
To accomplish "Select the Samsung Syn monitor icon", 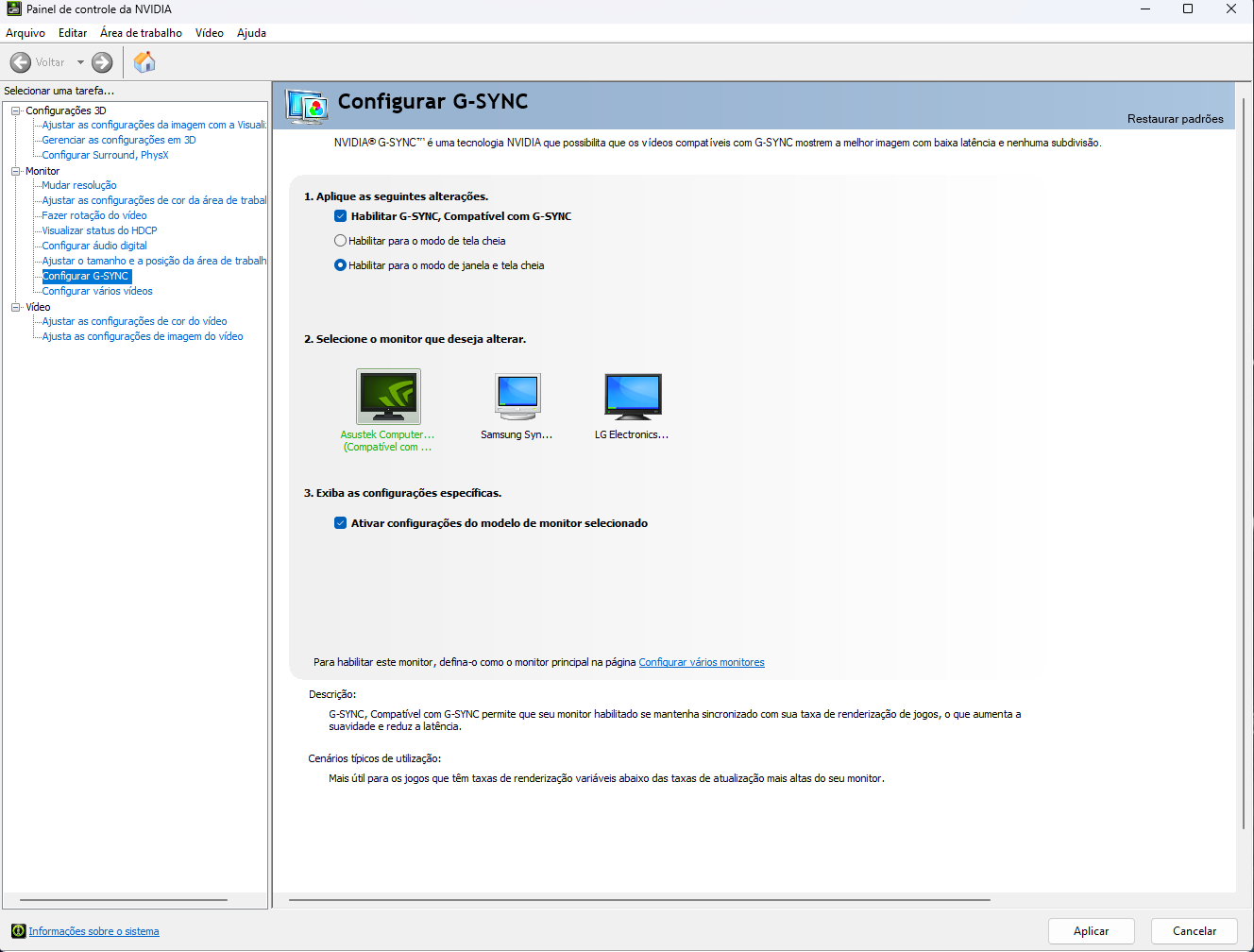I will pos(517,396).
